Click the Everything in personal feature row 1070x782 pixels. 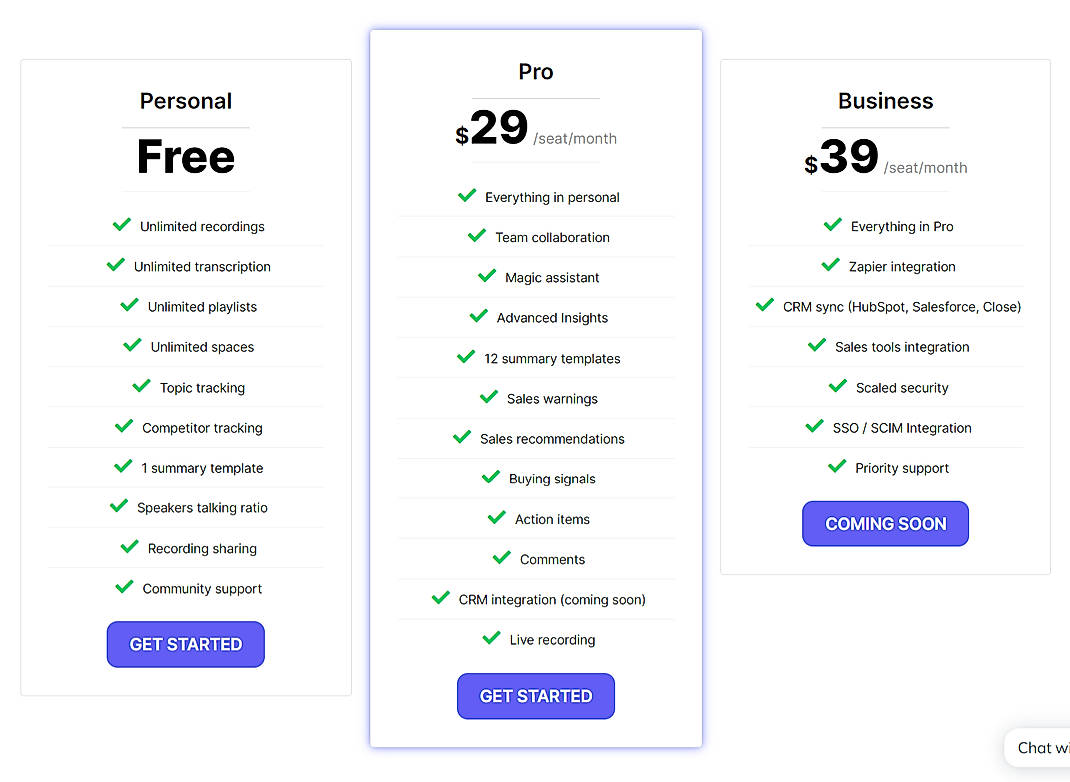coord(535,197)
